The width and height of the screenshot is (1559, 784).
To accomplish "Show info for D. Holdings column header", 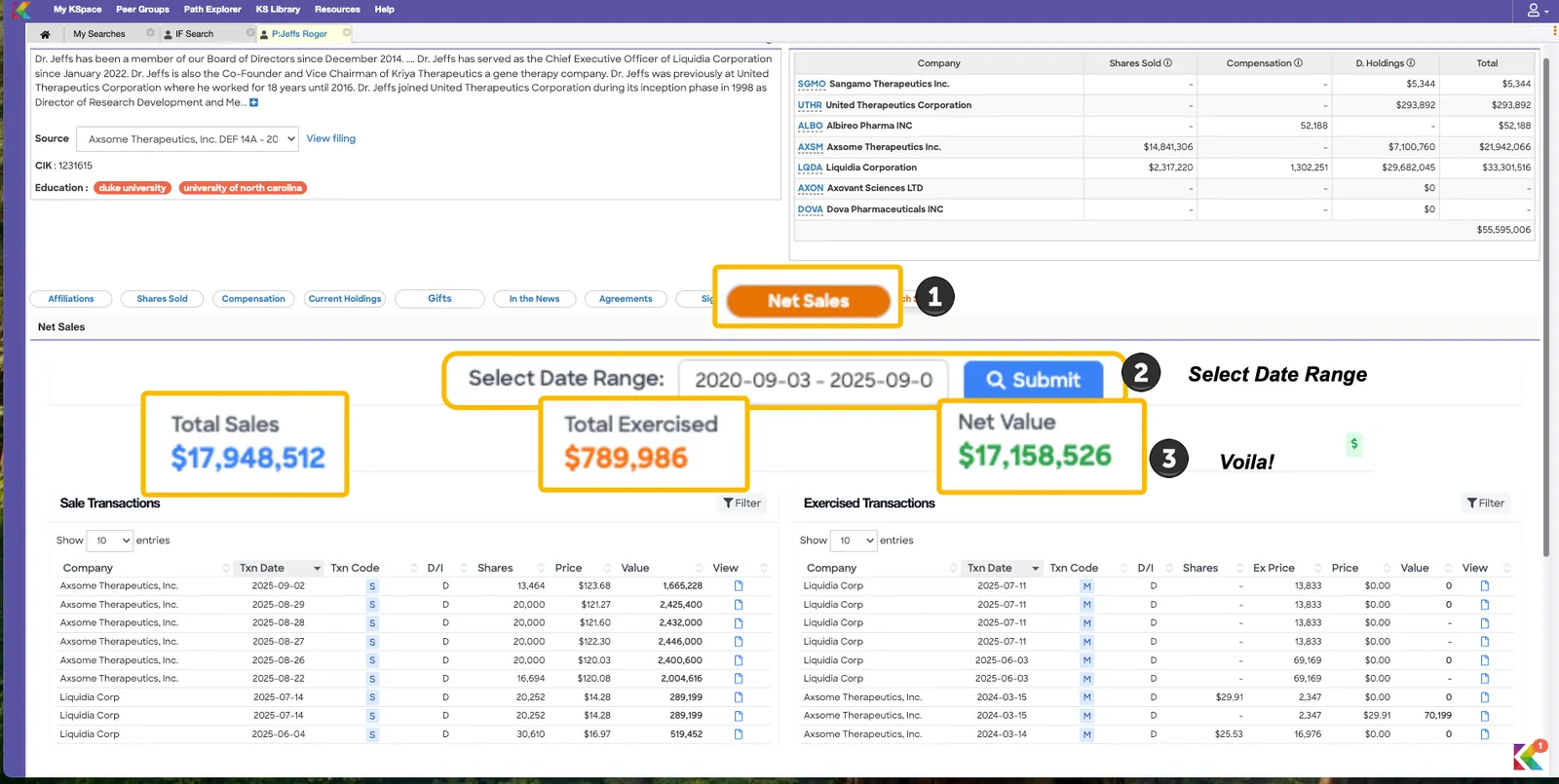I will [1411, 63].
